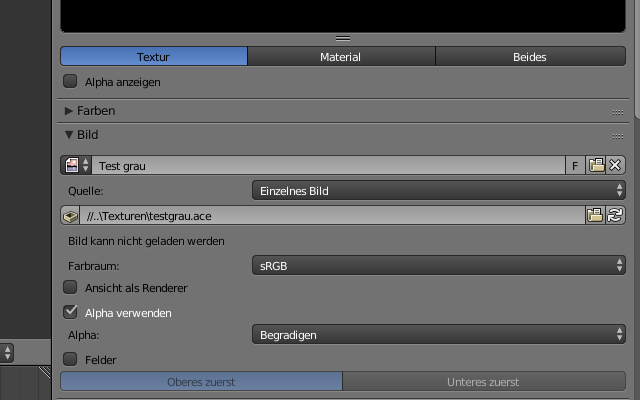Enable Alpha anzeigen checkbox
The height and width of the screenshot is (400, 640).
pyautogui.click(x=70, y=82)
